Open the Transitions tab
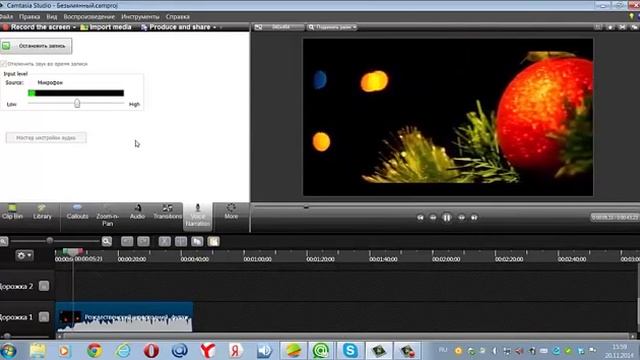Image resolution: width=640 pixels, height=360 pixels. pos(167,213)
